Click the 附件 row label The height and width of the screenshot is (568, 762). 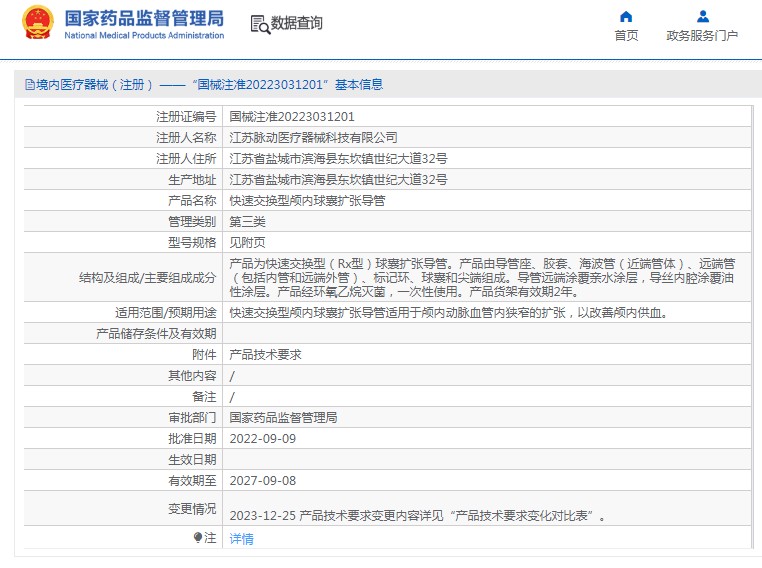[204, 355]
